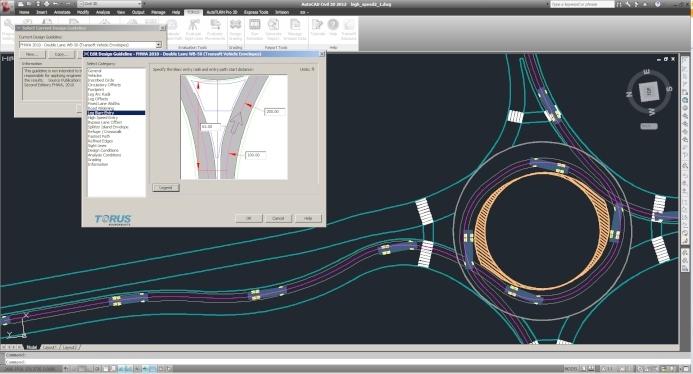693x374 pixels.
Task: Click the 65.00 distance input field
Action: point(210,126)
